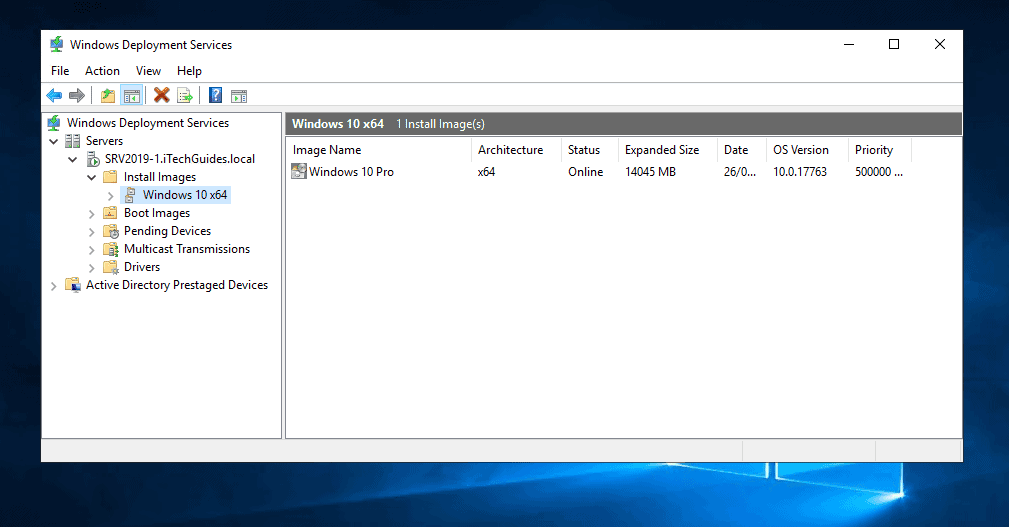Screen dimensions: 1009x527
Task: Click the Up One Level folder icon
Action: tap(108, 96)
